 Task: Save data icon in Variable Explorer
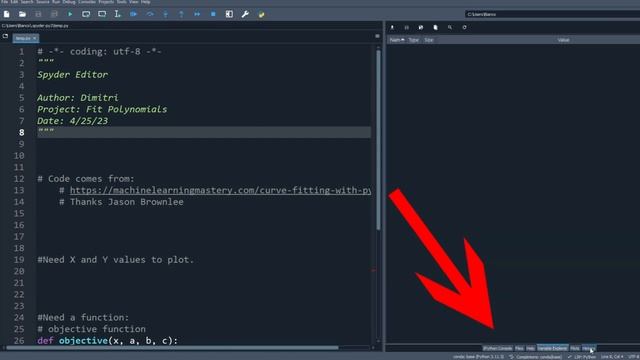pyautogui.click(x=407, y=27)
